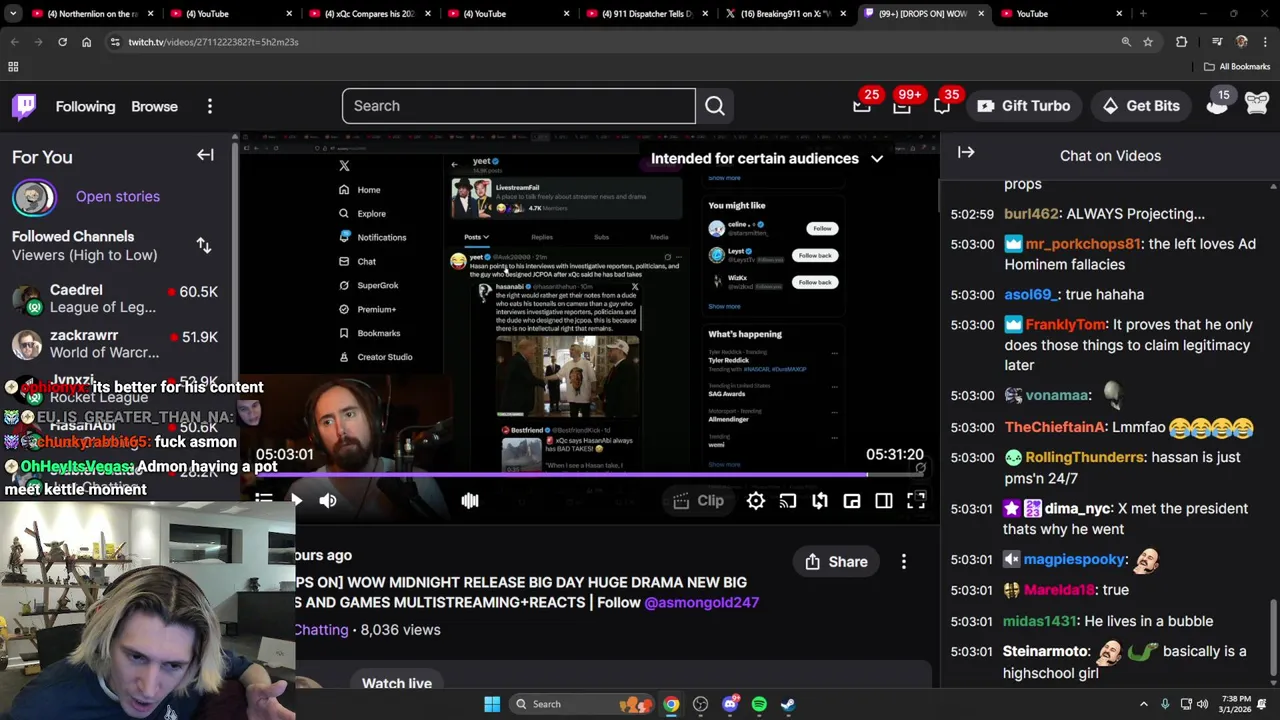Click the Watch live button

(x=397, y=684)
